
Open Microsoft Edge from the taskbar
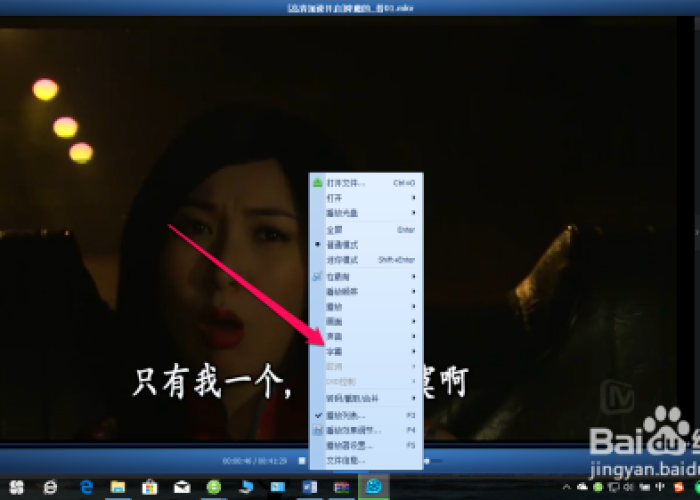(x=86, y=487)
